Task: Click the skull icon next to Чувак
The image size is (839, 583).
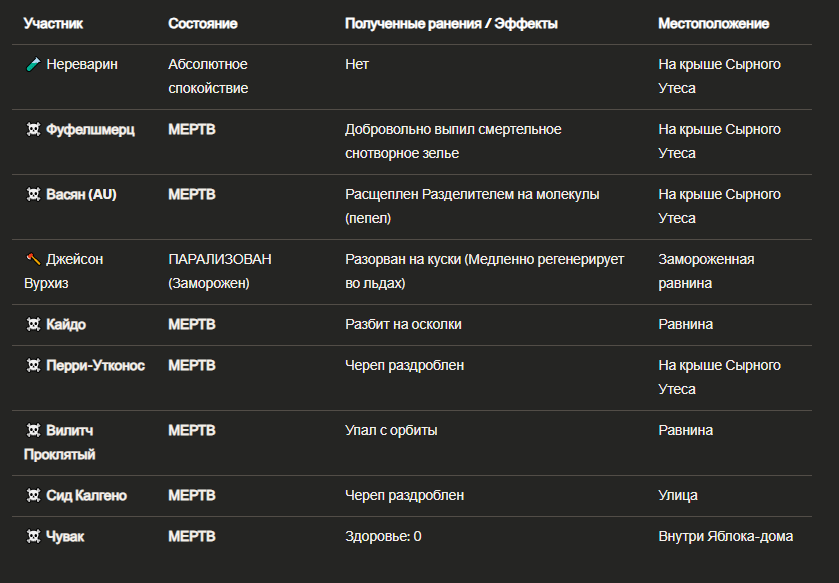Action: pyautogui.click(x=33, y=536)
